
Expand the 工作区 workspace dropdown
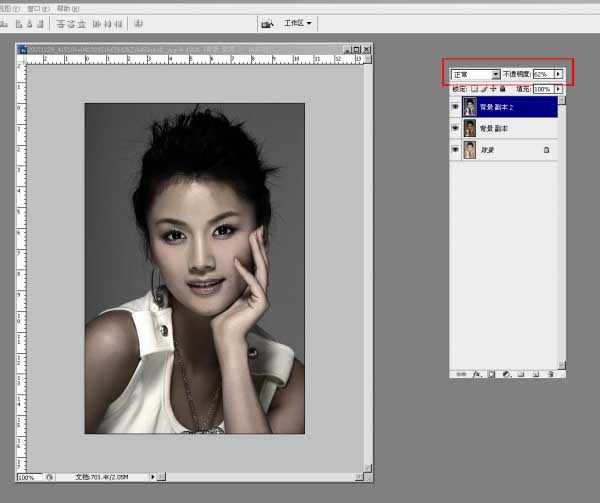point(298,23)
